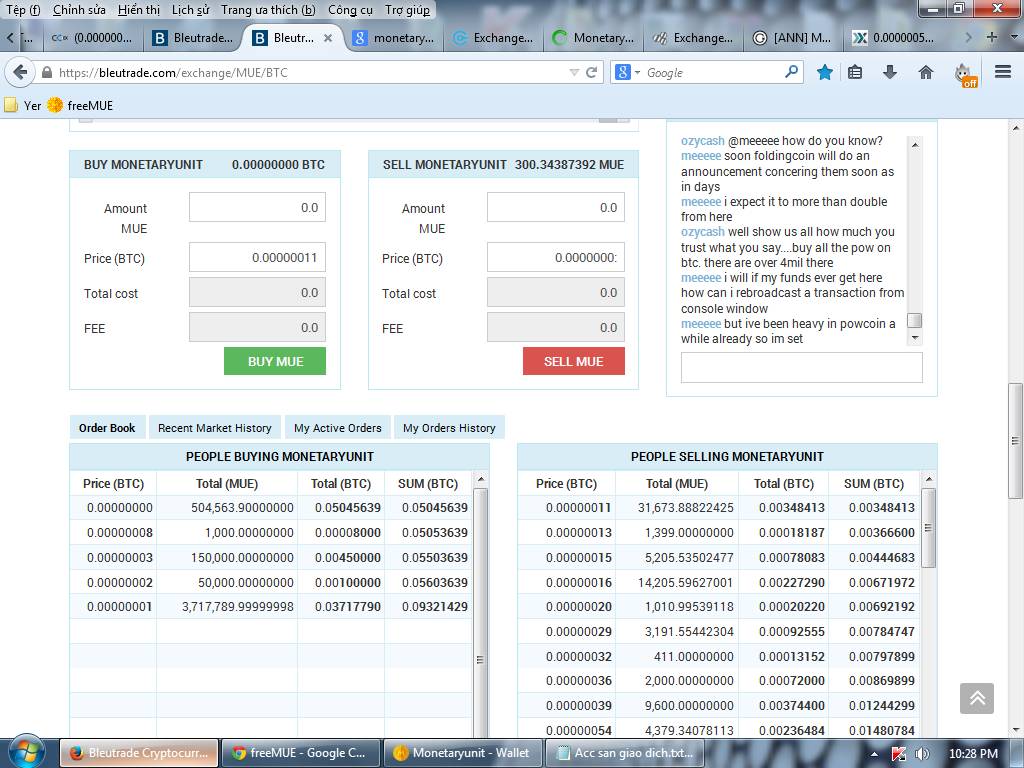This screenshot has height=768, width=1024.
Task: Open Bleutrade Firefox taskbar item
Action: point(138,753)
